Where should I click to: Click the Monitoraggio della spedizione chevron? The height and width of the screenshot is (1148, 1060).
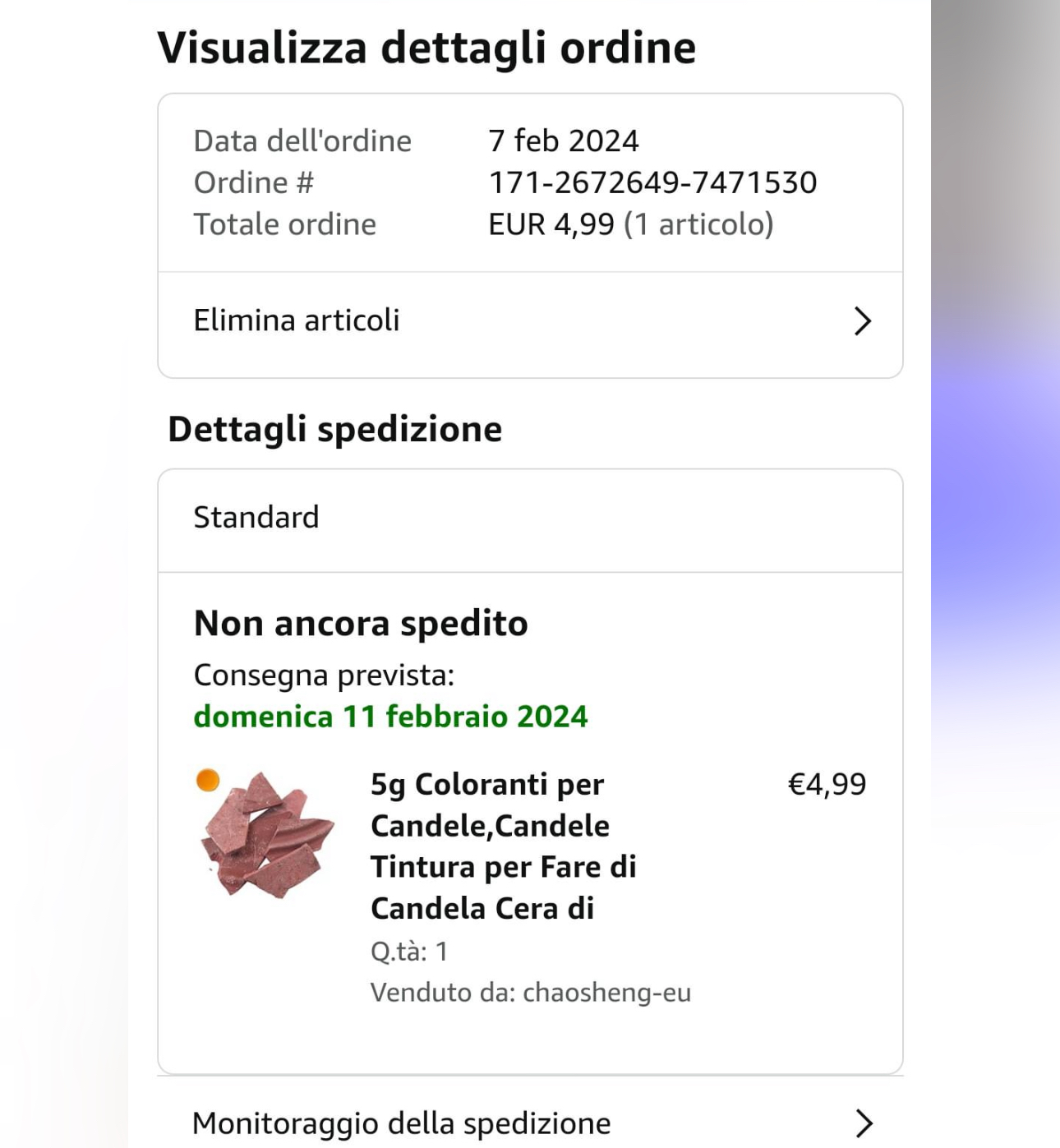coord(863,1123)
